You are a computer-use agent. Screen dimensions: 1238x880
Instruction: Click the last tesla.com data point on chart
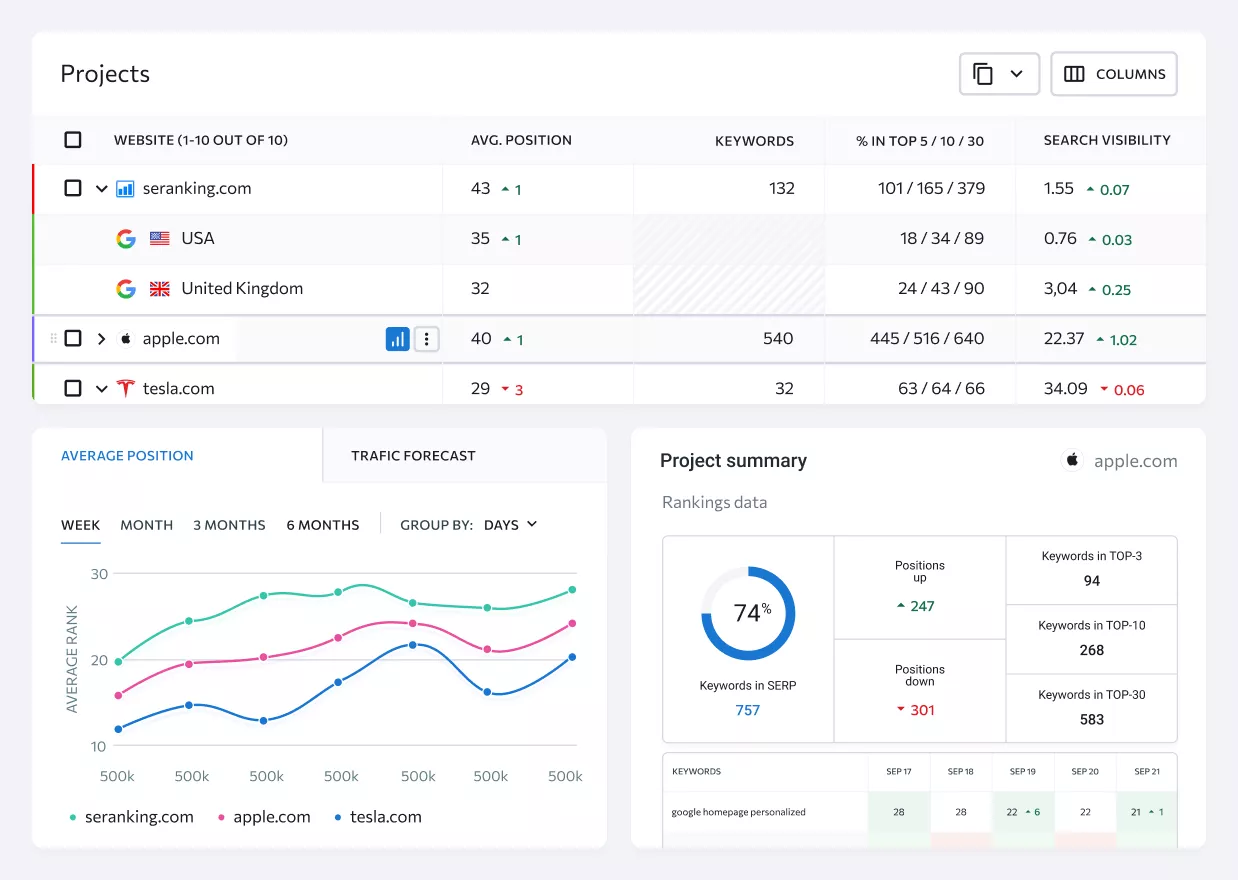point(572,657)
